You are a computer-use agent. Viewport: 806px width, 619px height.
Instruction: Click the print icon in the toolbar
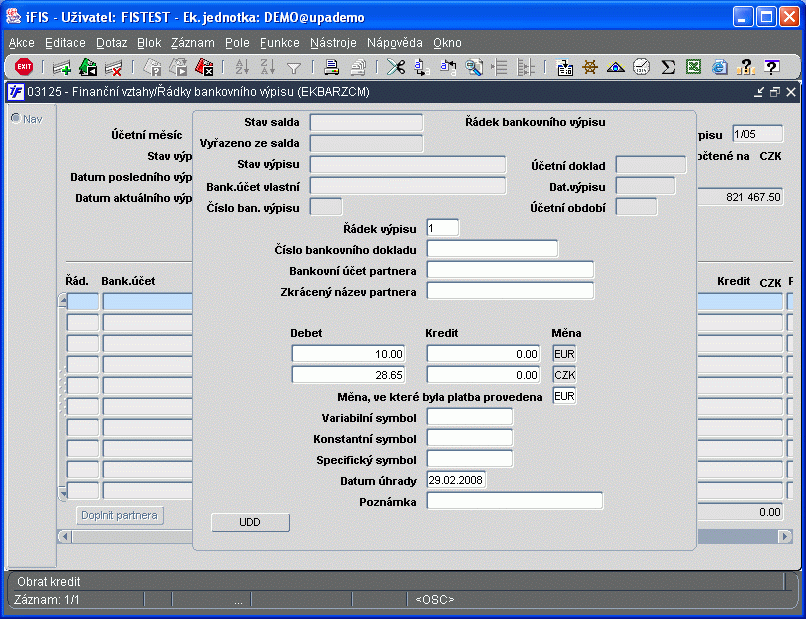click(x=332, y=67)
